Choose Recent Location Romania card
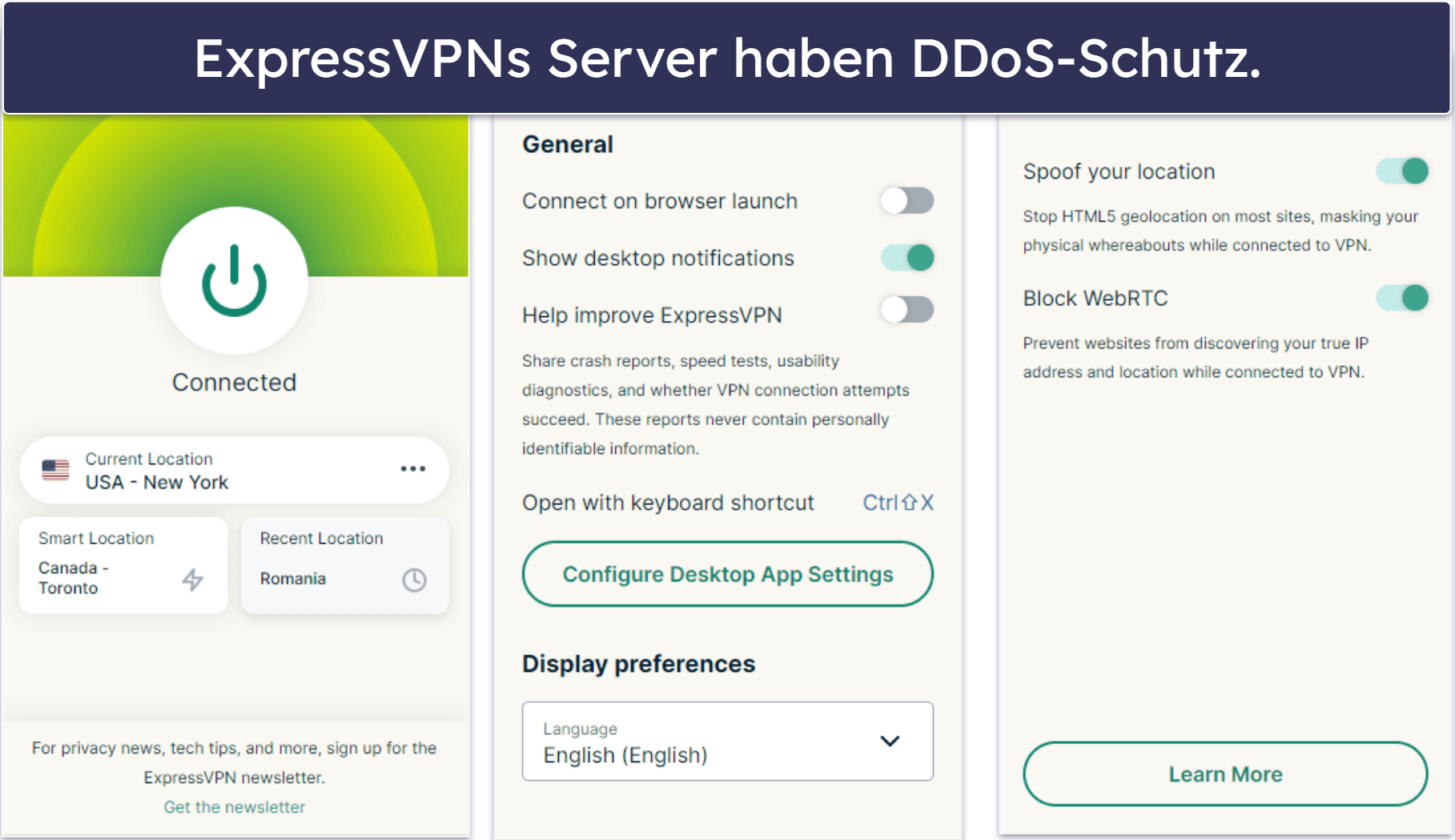 click(345, 565)
